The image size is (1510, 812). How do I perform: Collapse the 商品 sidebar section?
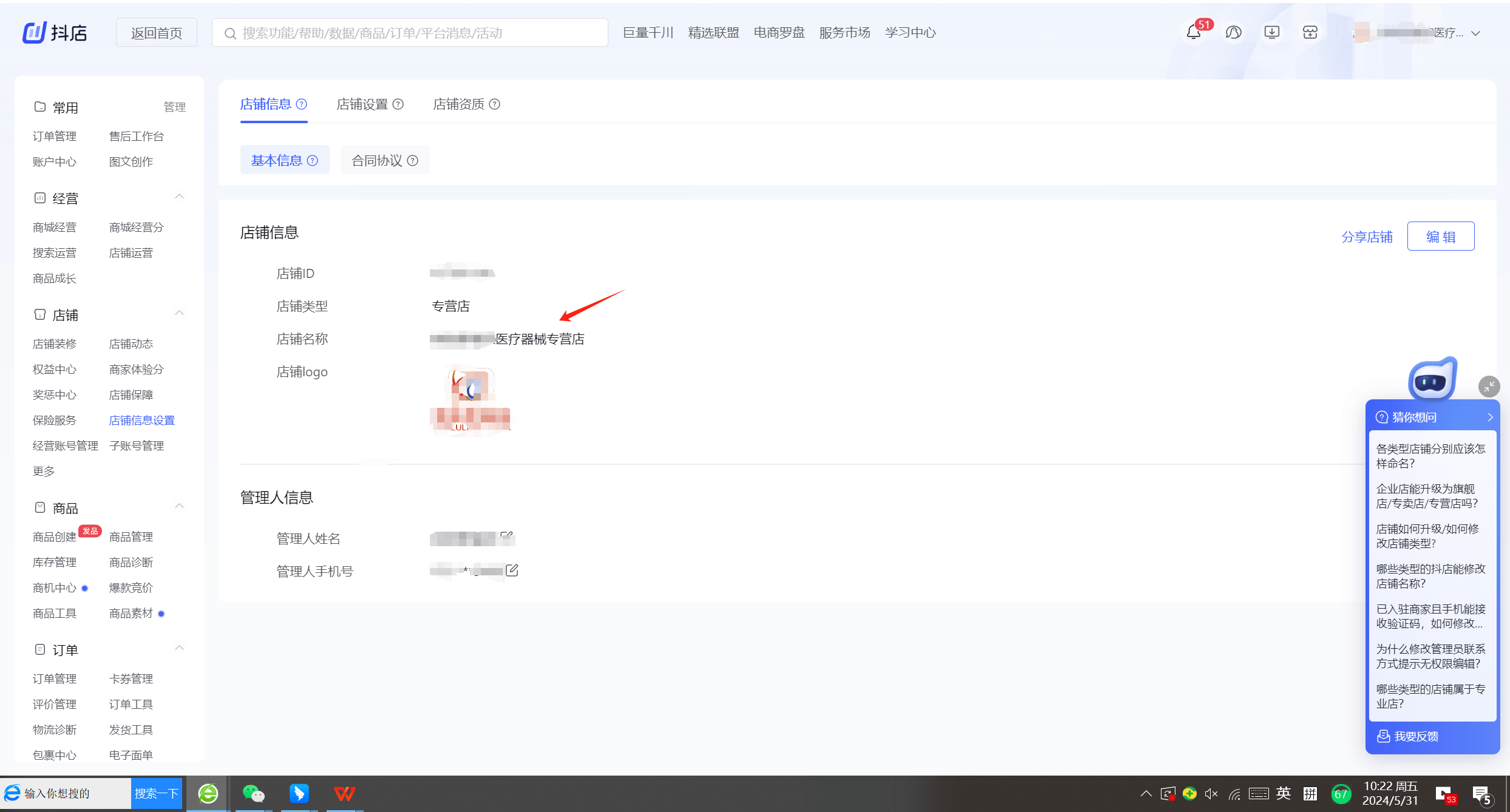tap(179, 506)
